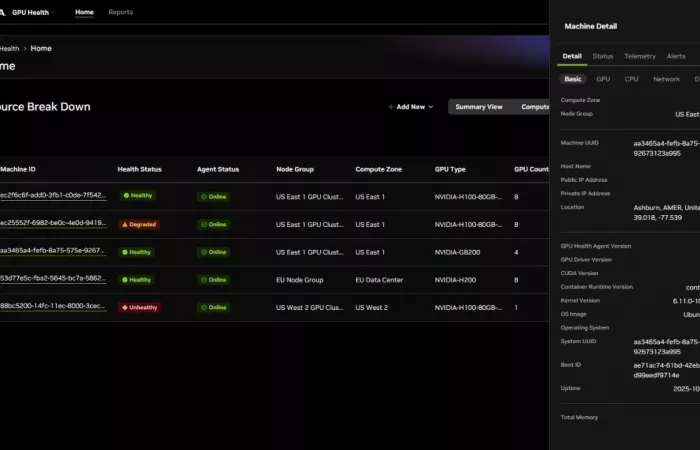Screen dimensions: 700x450
Task: Click the Node Group column header
Action: (x=295, y=169)
